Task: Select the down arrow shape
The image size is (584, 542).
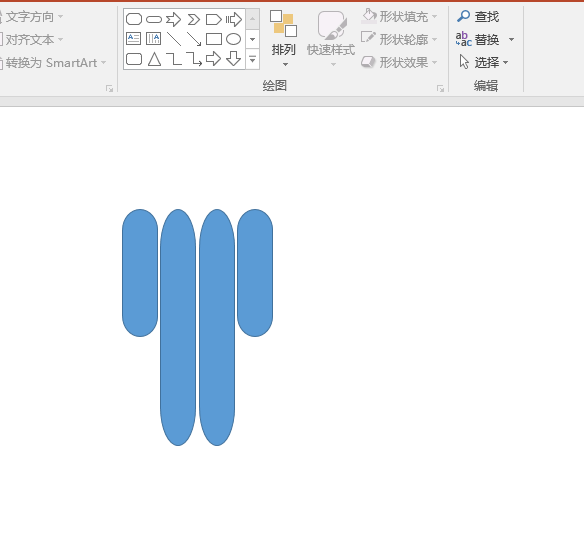Action: tap(234, 58)
